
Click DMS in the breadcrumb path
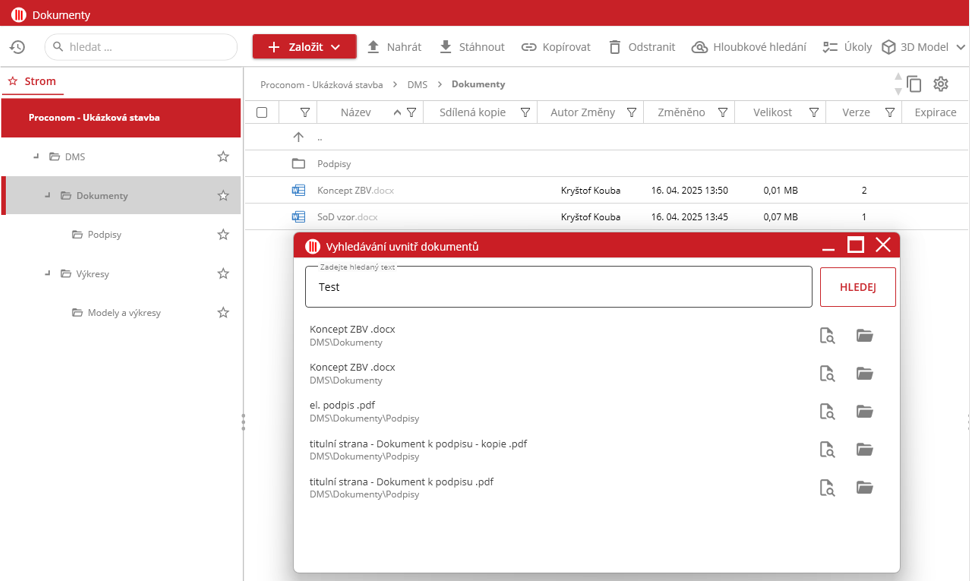pos(417,85)
